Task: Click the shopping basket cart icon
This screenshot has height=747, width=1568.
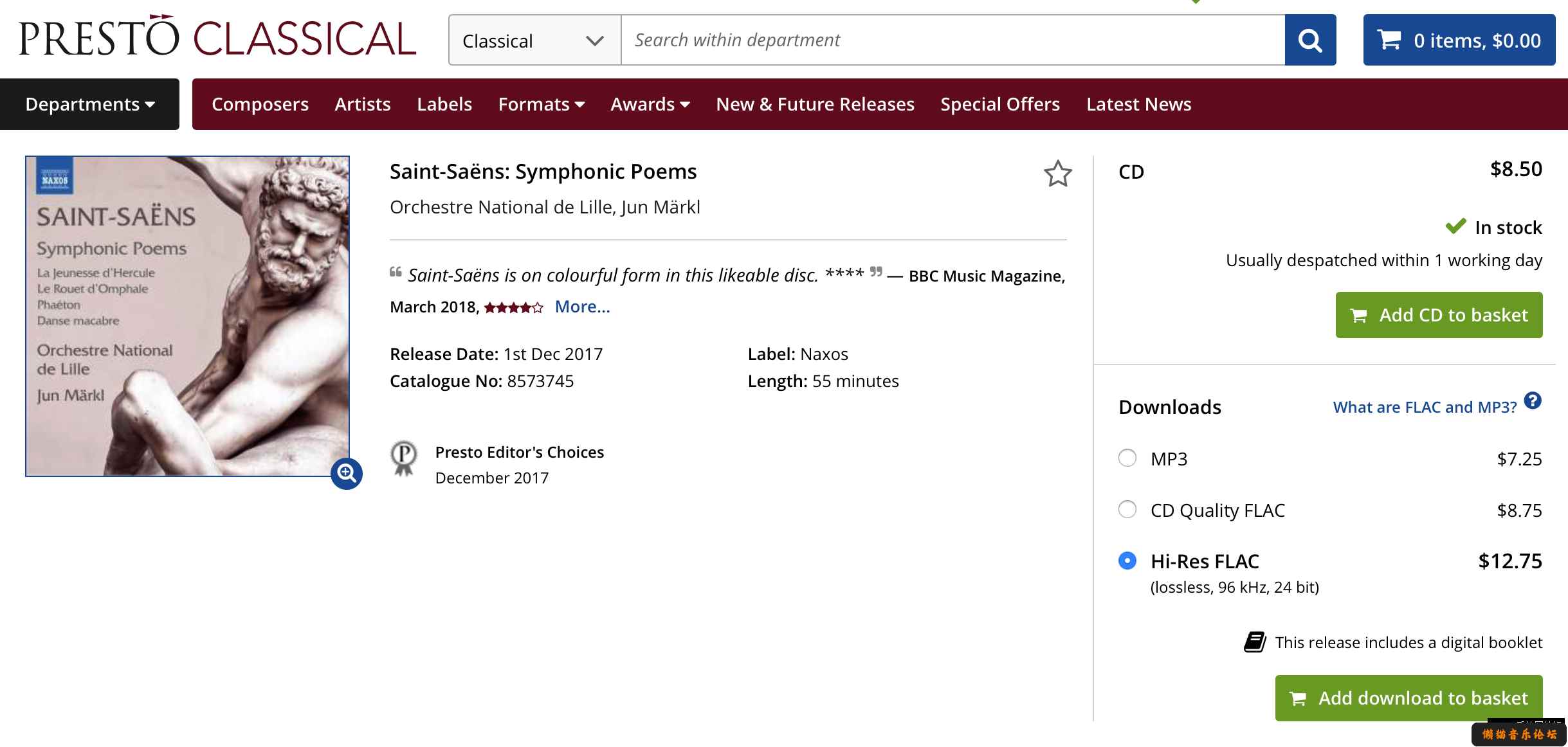Action: tap(1389, 40)
